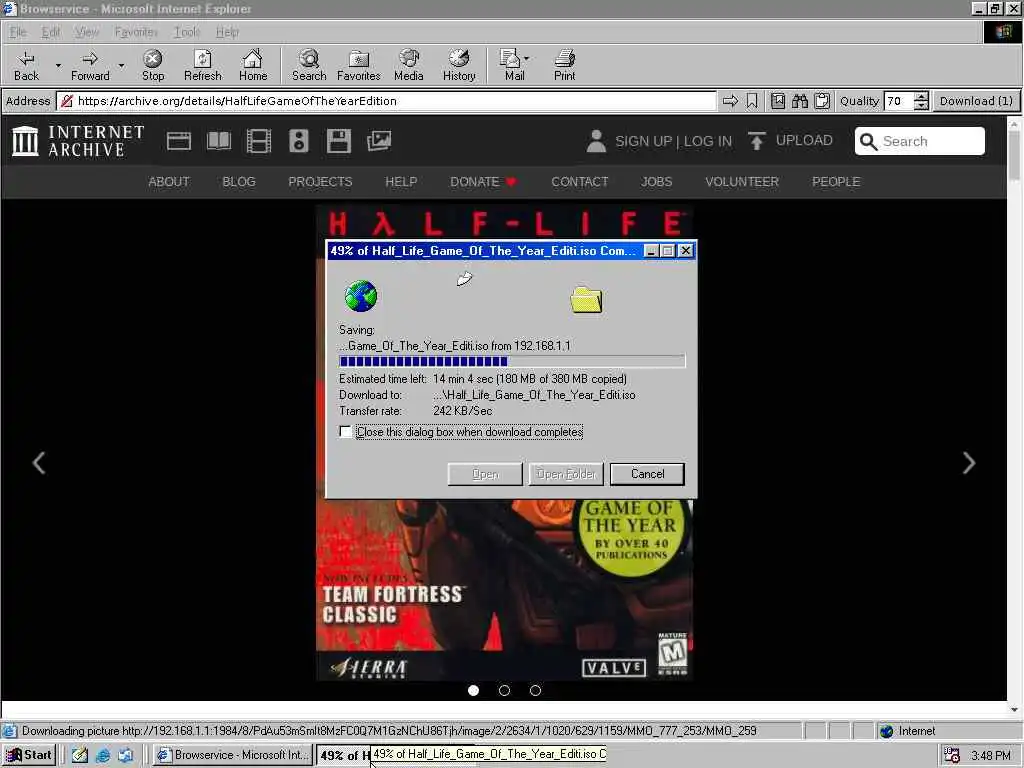
Task: Click the Windows Start button
Action: point(29,755)
